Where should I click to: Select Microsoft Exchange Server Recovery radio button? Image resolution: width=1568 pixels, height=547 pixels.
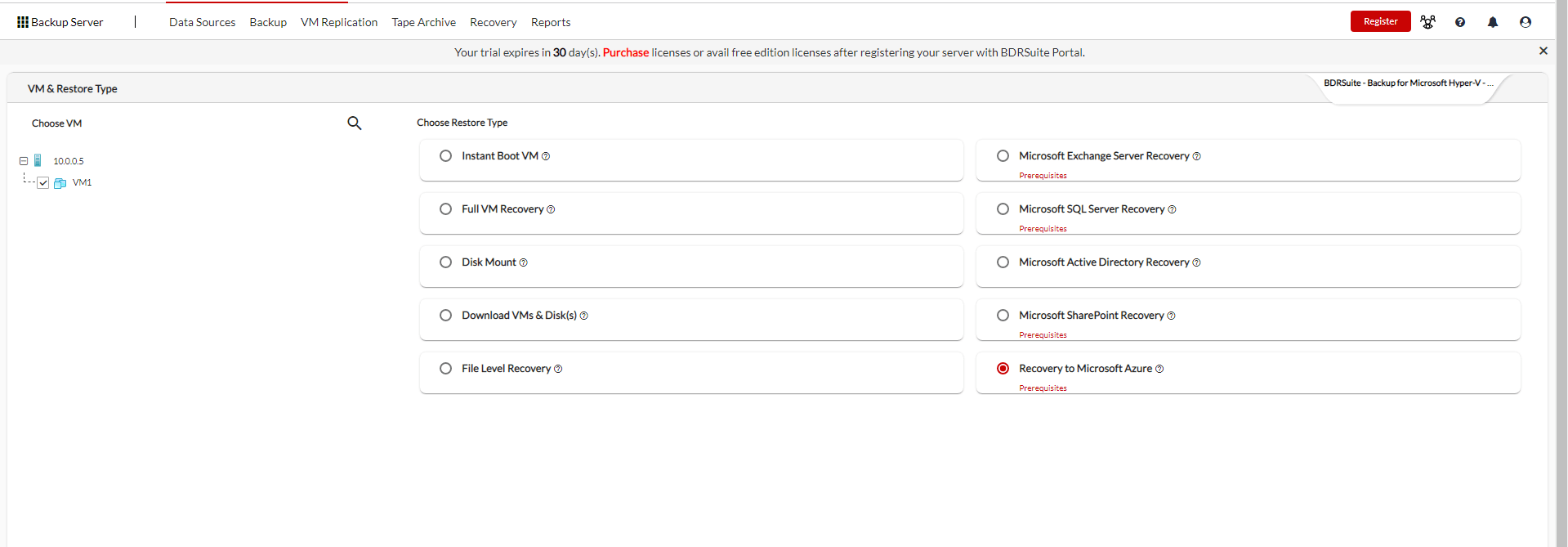(x=1003, y=155)
